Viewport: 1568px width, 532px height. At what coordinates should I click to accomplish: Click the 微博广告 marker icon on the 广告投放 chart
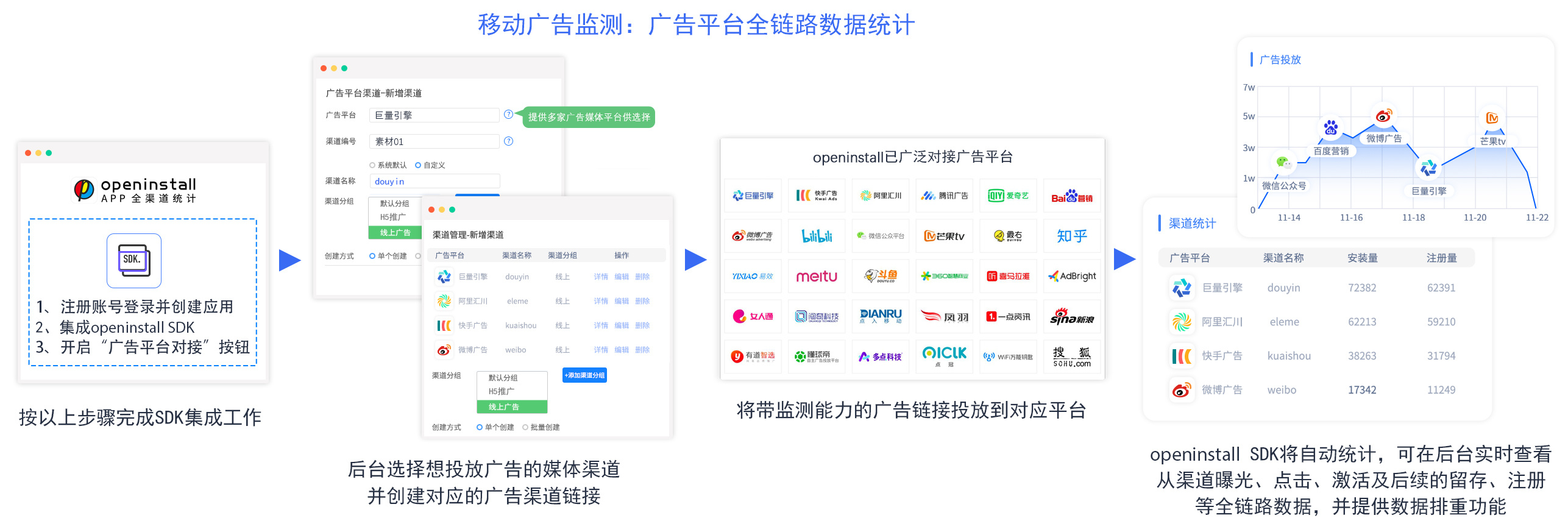(1384, 115)
